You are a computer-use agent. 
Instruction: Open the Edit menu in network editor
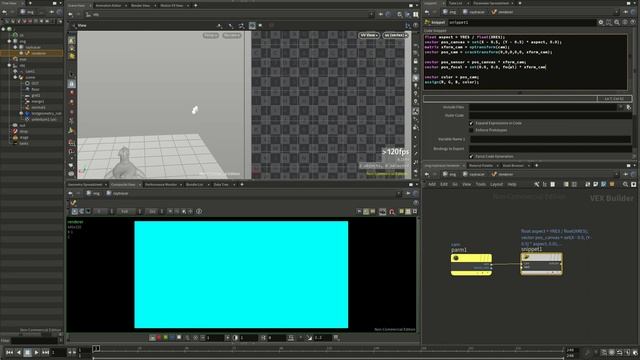[444, 184]
